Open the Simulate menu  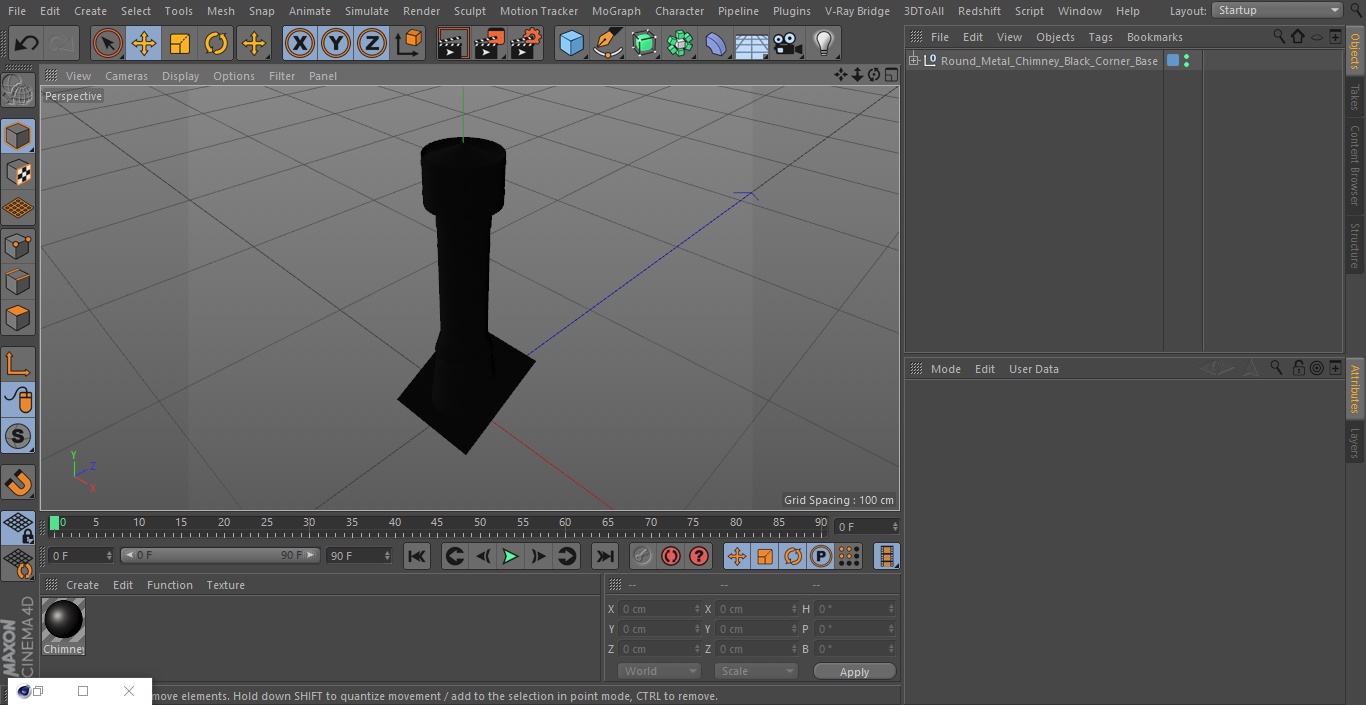(367, 11)
